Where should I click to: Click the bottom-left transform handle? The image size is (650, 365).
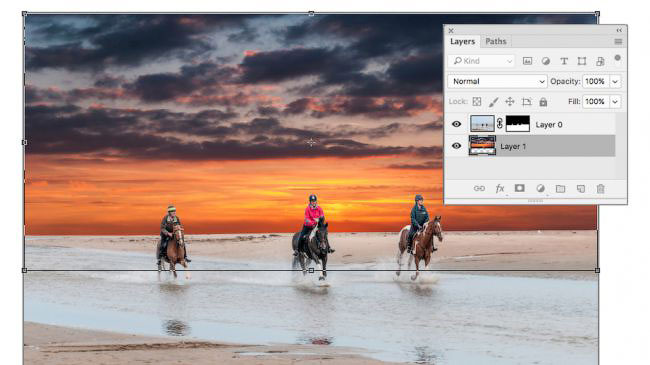click(24, 270)
